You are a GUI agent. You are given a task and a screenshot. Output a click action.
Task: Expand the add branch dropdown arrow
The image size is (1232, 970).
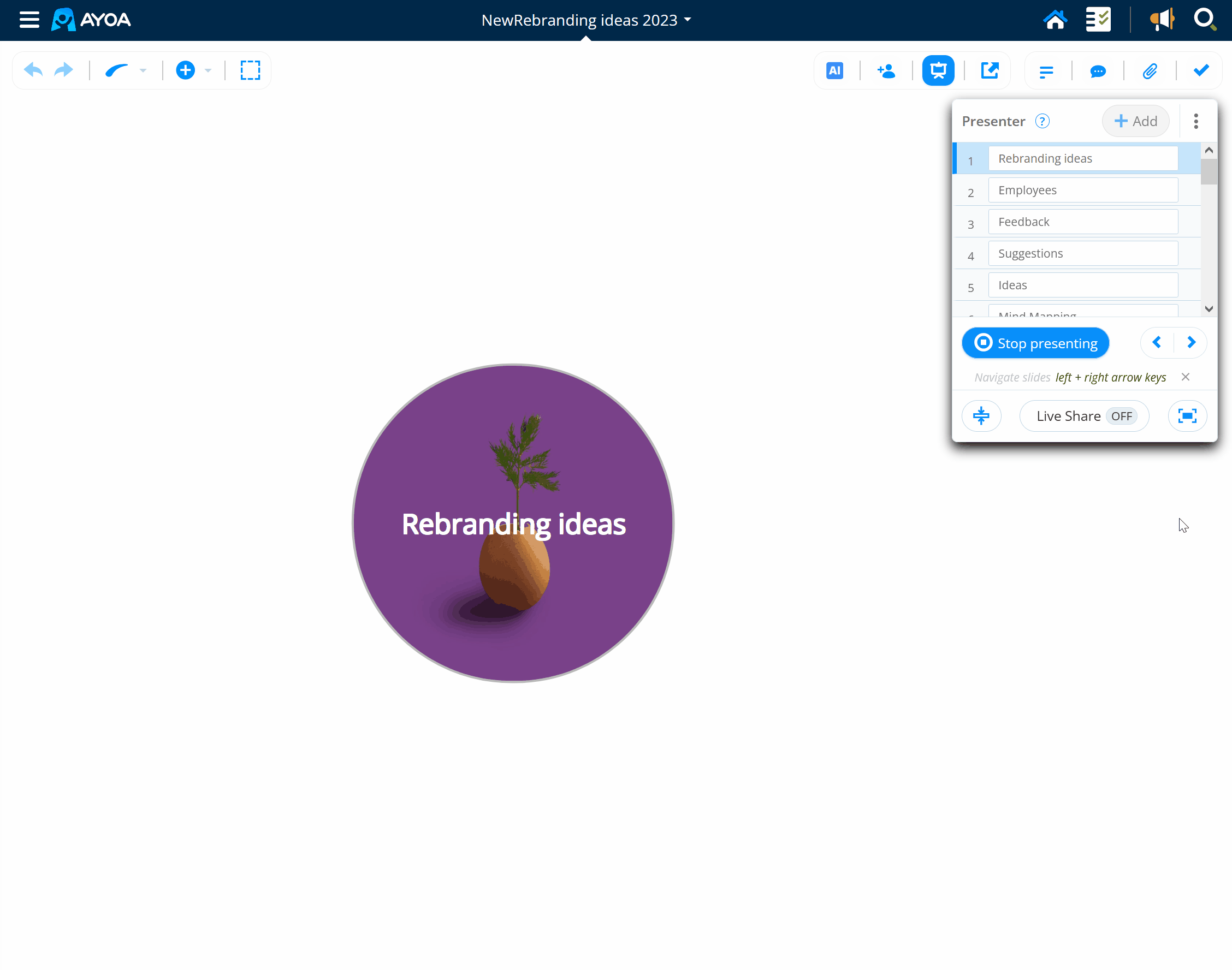click(209, 70)
